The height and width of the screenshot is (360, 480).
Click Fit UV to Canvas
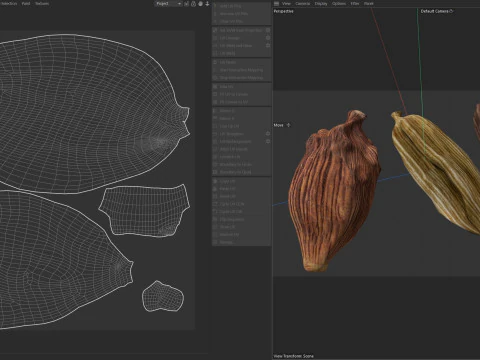tap(241, 94)
